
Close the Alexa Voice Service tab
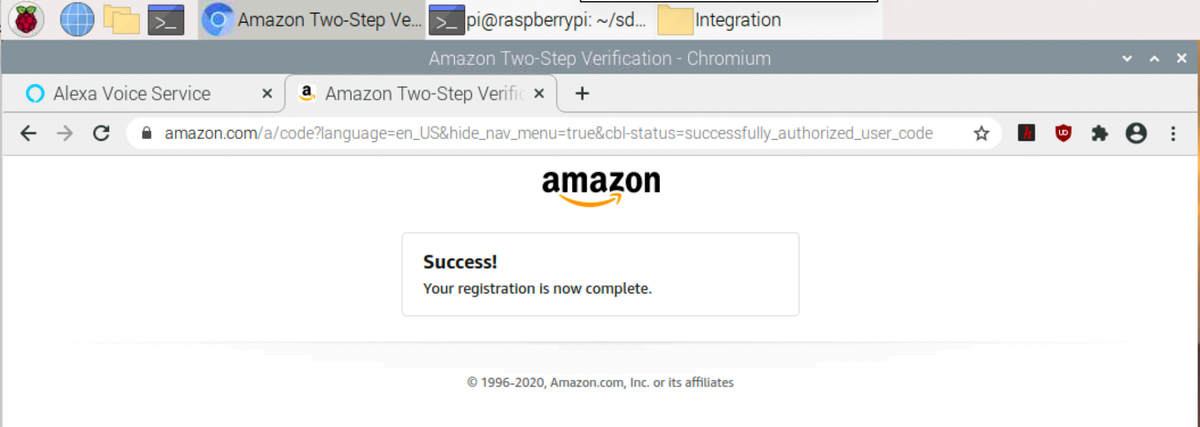(267, 94)
